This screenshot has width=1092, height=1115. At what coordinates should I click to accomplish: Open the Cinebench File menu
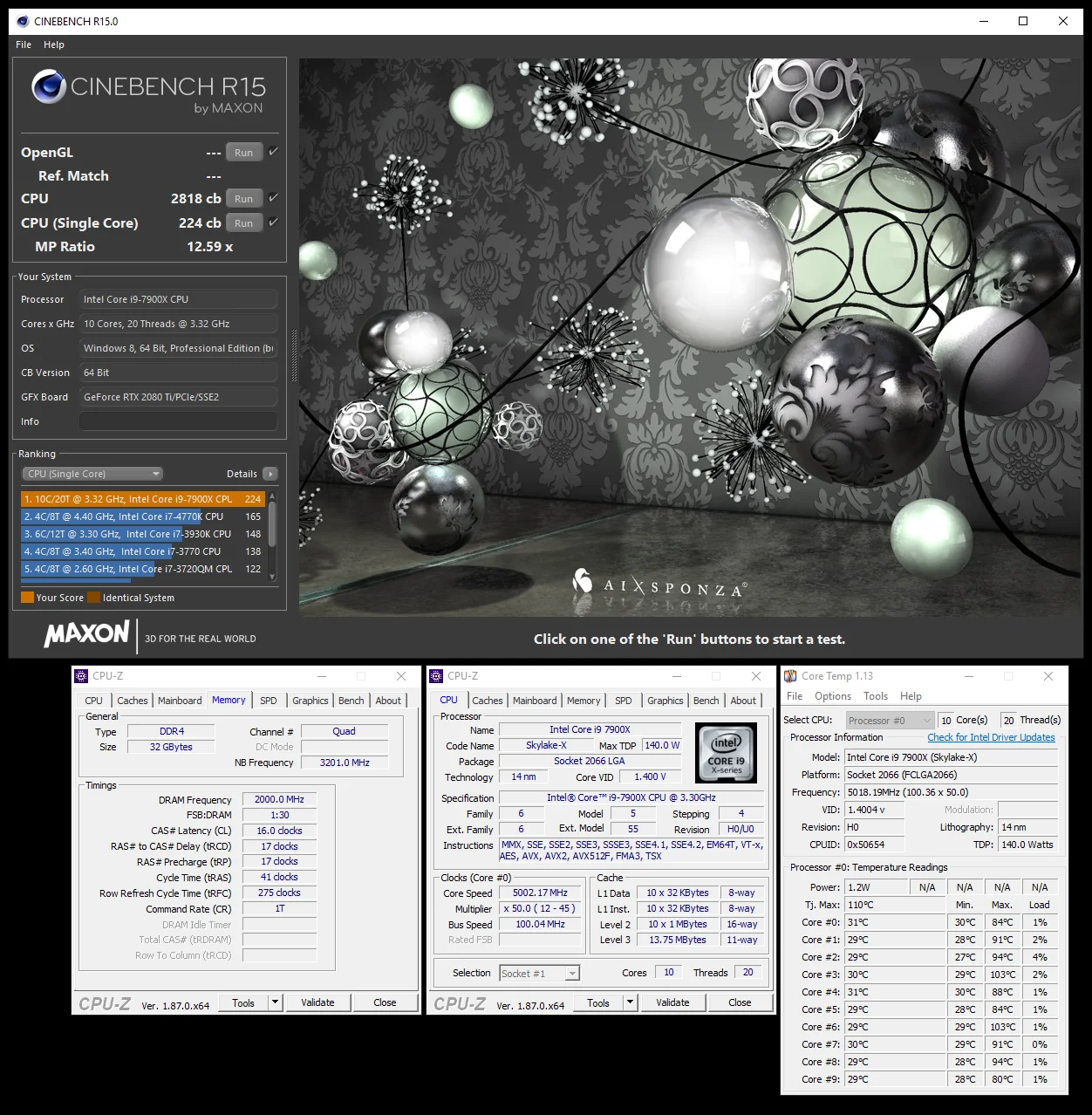[x=24, y=44]
